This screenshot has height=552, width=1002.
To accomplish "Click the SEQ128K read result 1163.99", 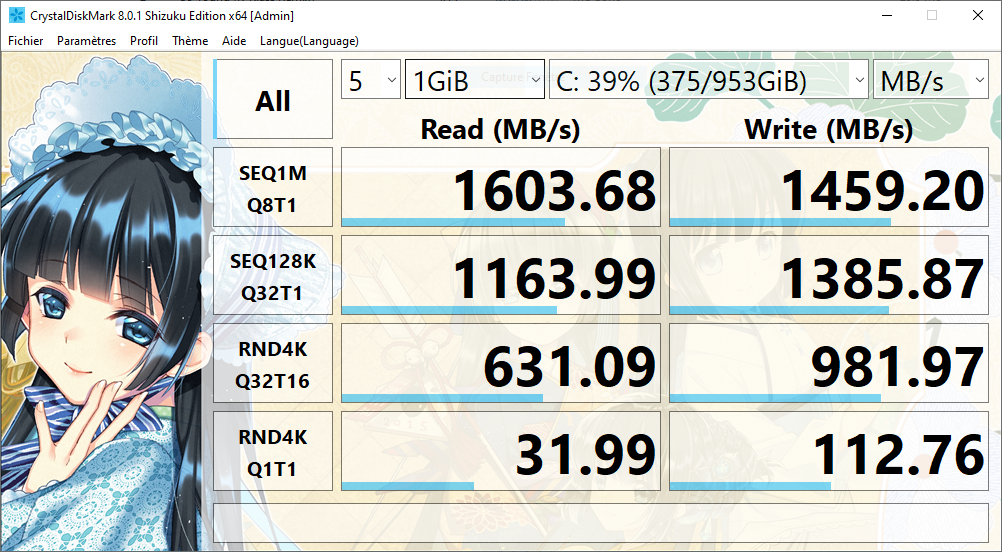I will click(x=501, y=275).
